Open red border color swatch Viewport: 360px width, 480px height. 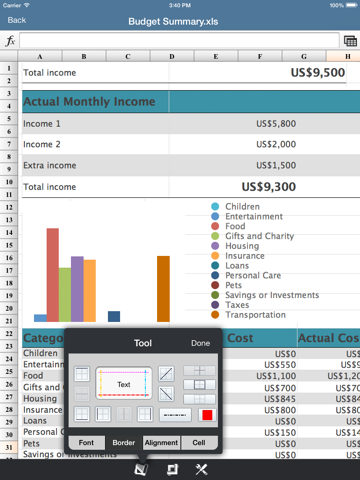[x=207, y=415]
